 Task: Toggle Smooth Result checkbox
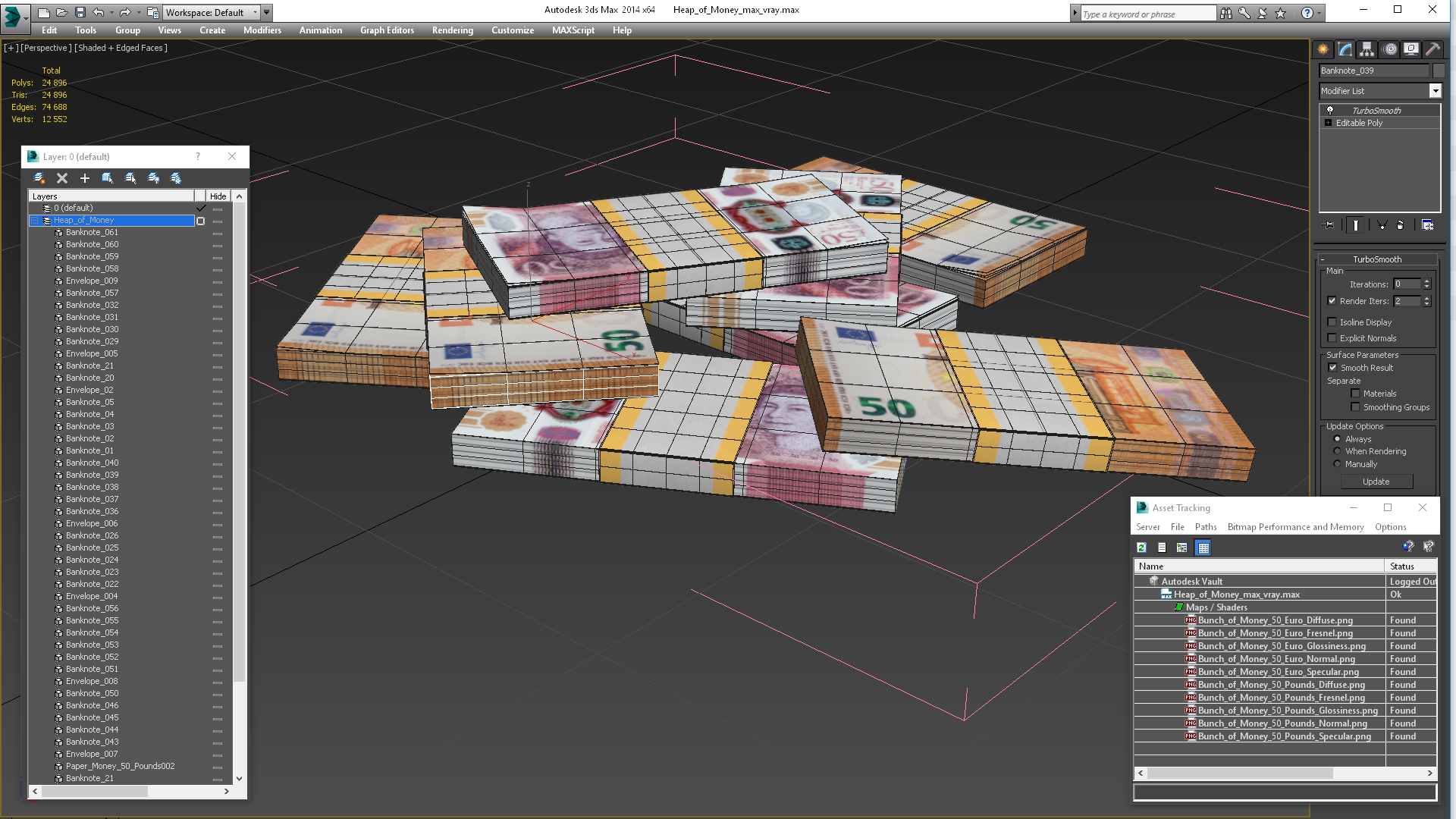pyautogui.click(x=1333, y=368)
